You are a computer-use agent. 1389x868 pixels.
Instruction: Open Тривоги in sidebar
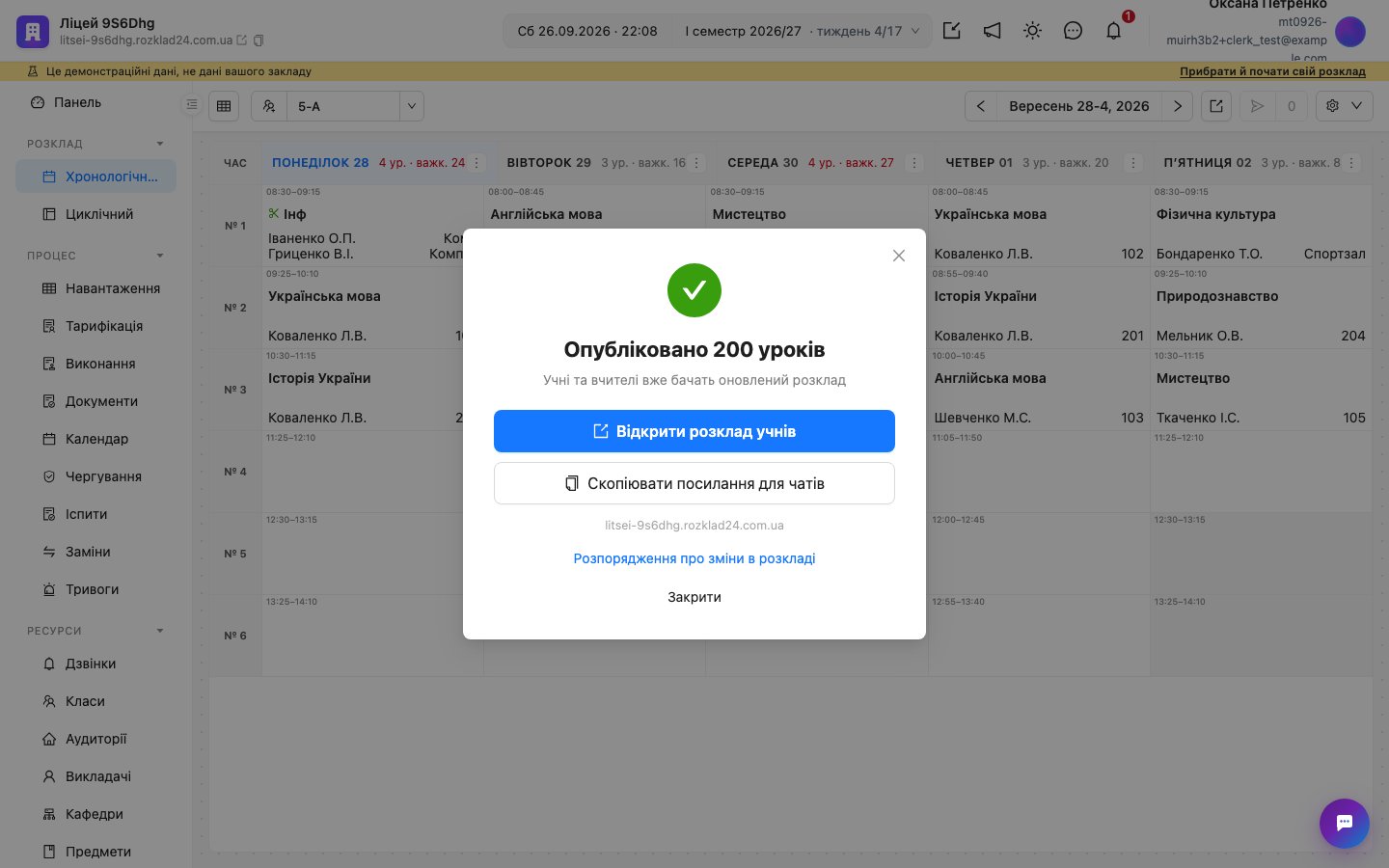(95, 589)
